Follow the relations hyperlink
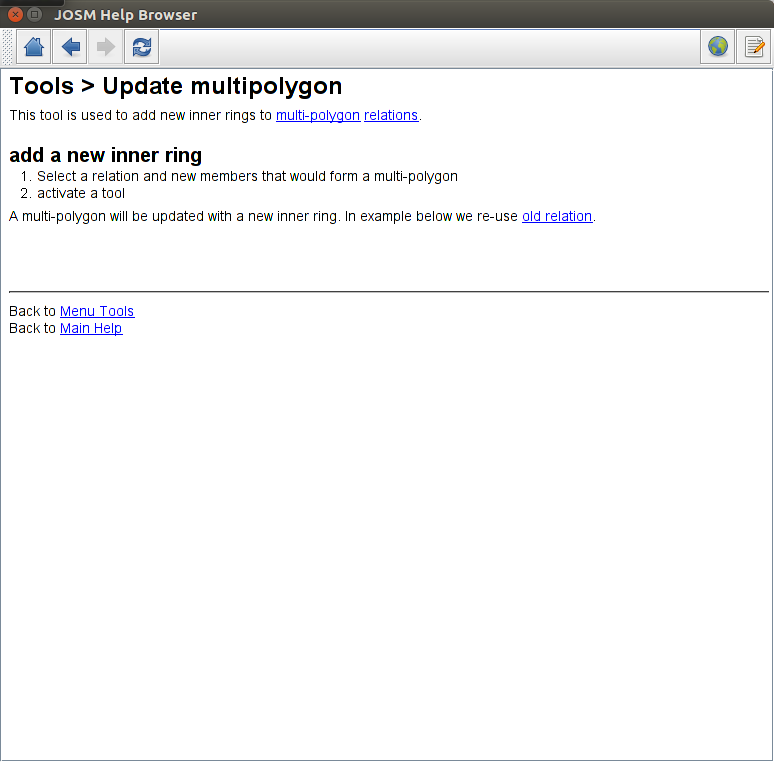 391,115
